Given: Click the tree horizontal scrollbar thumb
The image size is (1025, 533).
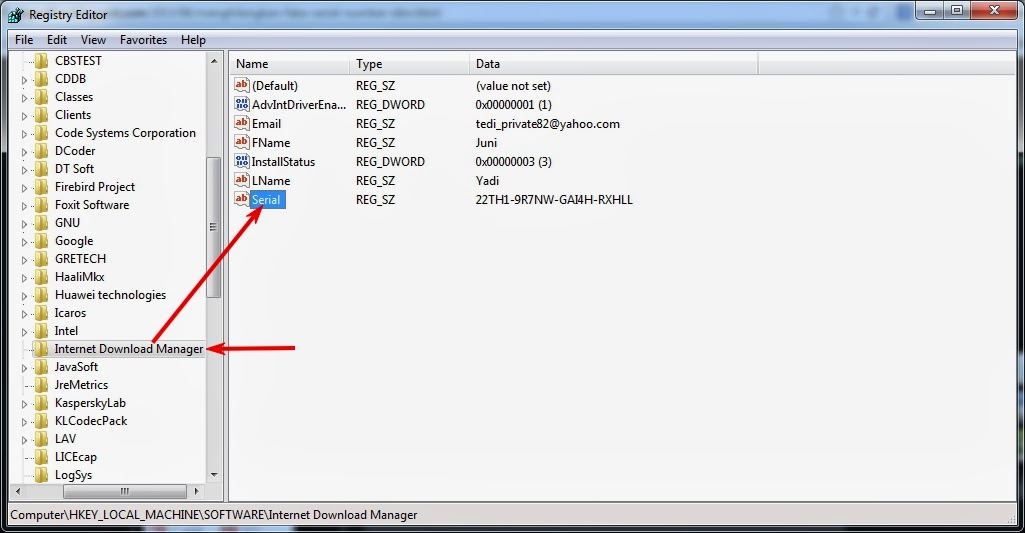Looking at the screenshot, I should click(x=124, y=490).
